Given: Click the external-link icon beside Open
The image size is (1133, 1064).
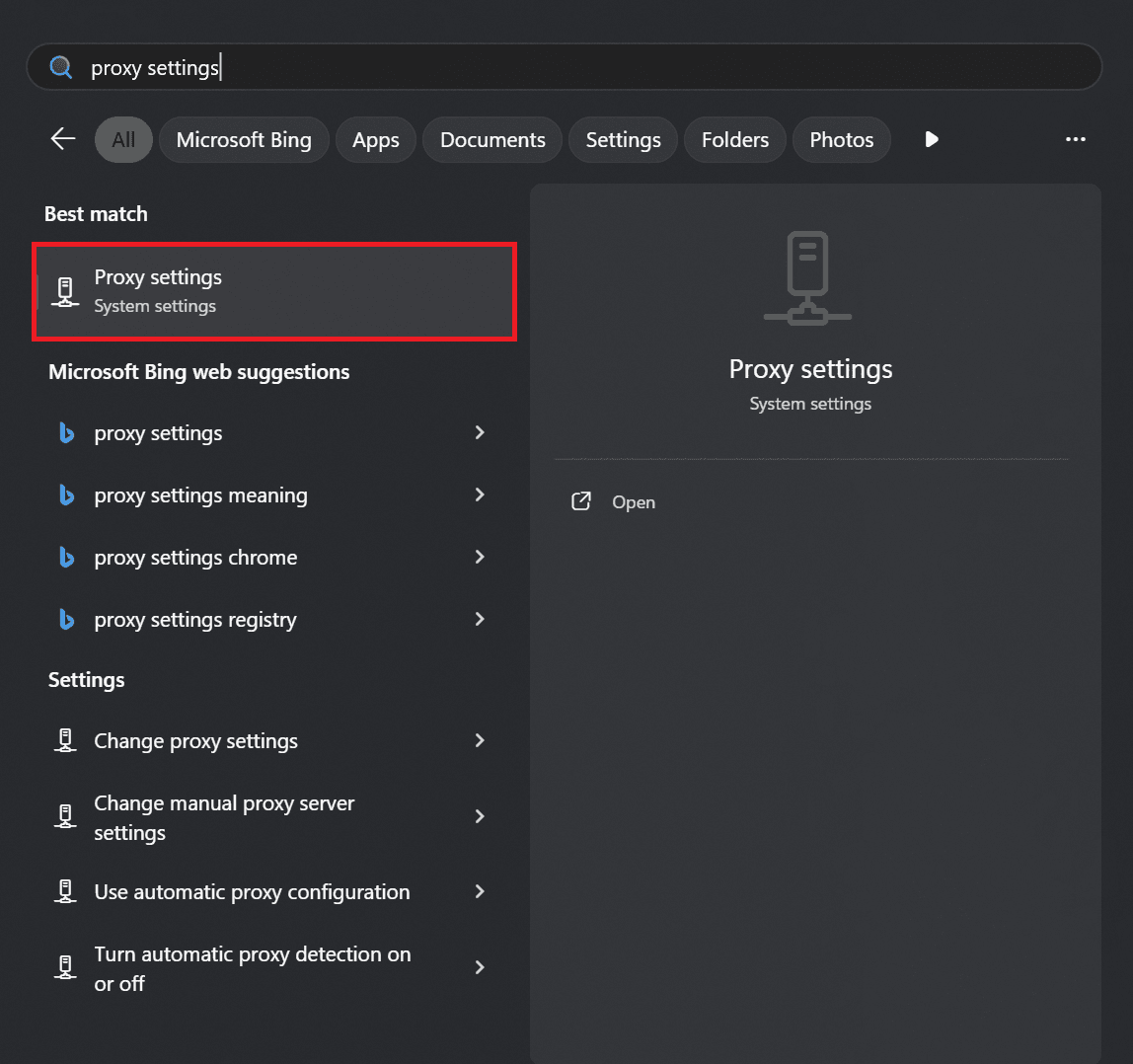Looking at the screenshot, I should coord(582,501).
